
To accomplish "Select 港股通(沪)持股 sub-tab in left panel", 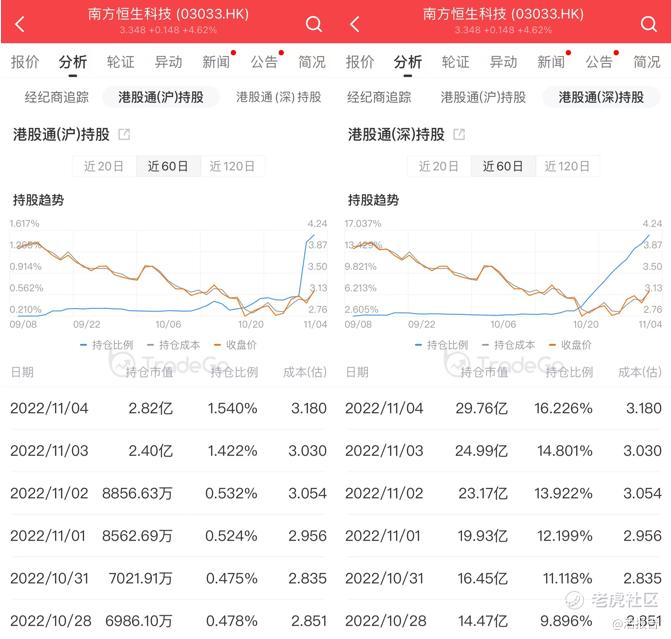I will coord(161,97).
